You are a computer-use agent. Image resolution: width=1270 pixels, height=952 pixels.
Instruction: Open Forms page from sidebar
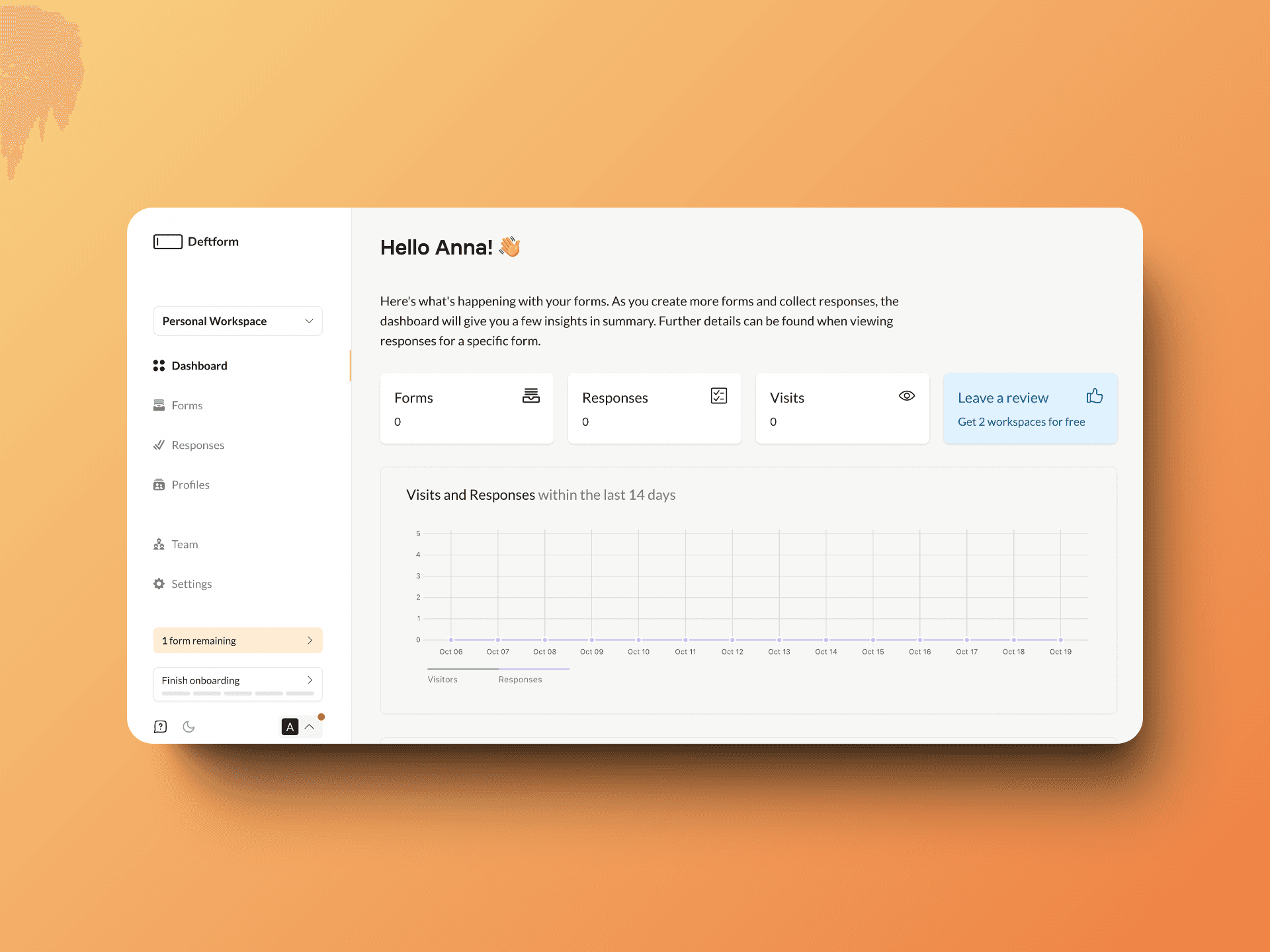(x=187, y=405)
